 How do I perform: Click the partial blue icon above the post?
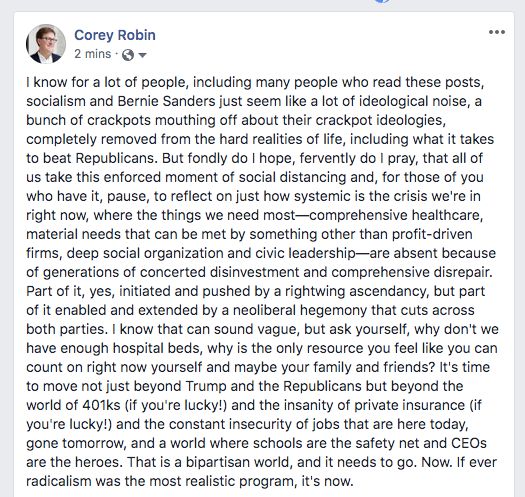382,1
